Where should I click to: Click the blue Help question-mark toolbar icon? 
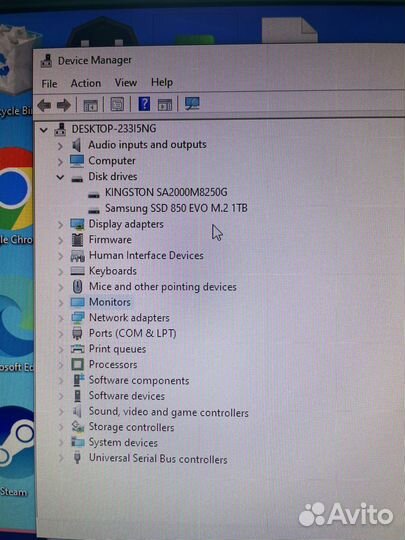pos(144,104)
